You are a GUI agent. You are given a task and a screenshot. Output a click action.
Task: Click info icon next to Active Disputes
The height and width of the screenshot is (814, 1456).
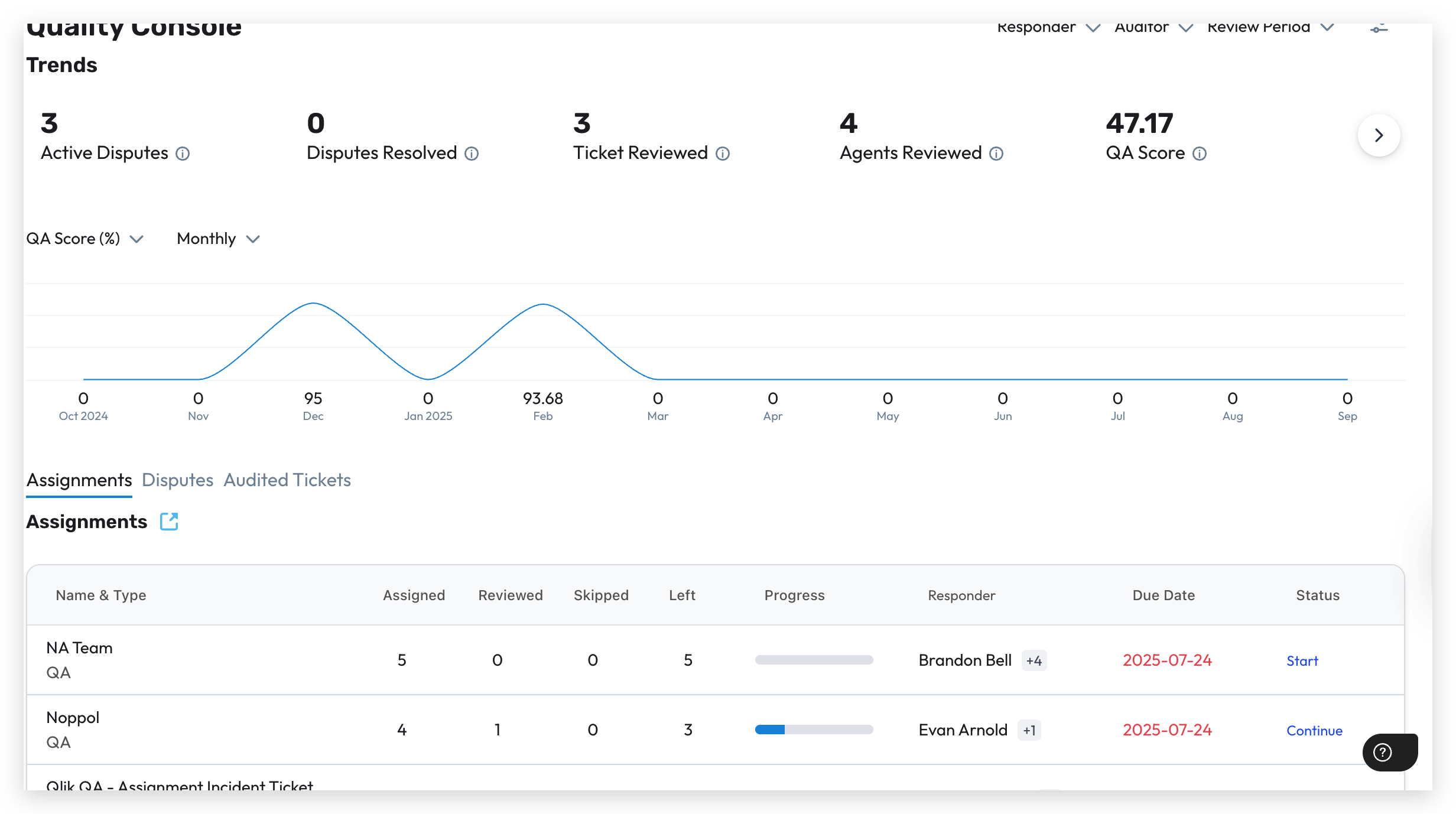click(x=183, y=154)
